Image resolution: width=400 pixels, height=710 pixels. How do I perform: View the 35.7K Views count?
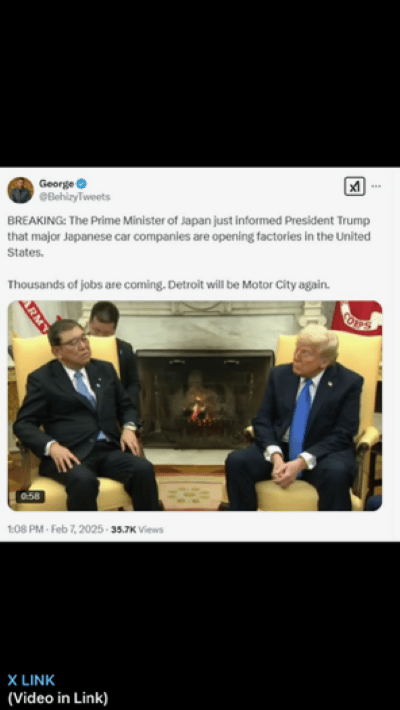click(x=137, y=529)
